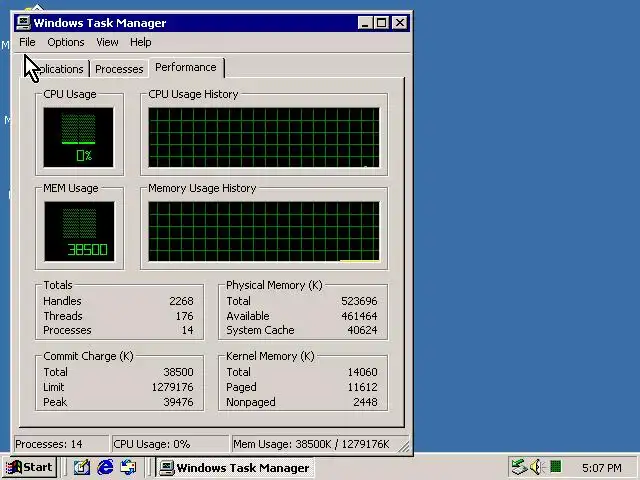The height and width of the screenshot is (480, 640).
Task: Click the status bar CPU Usage: 0%
Action: 171,444
